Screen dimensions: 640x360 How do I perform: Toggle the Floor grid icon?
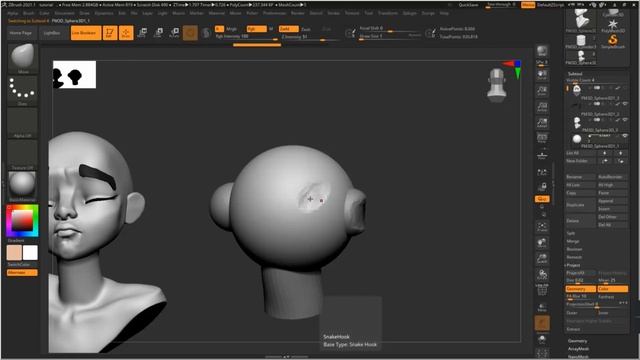[542, 156]
